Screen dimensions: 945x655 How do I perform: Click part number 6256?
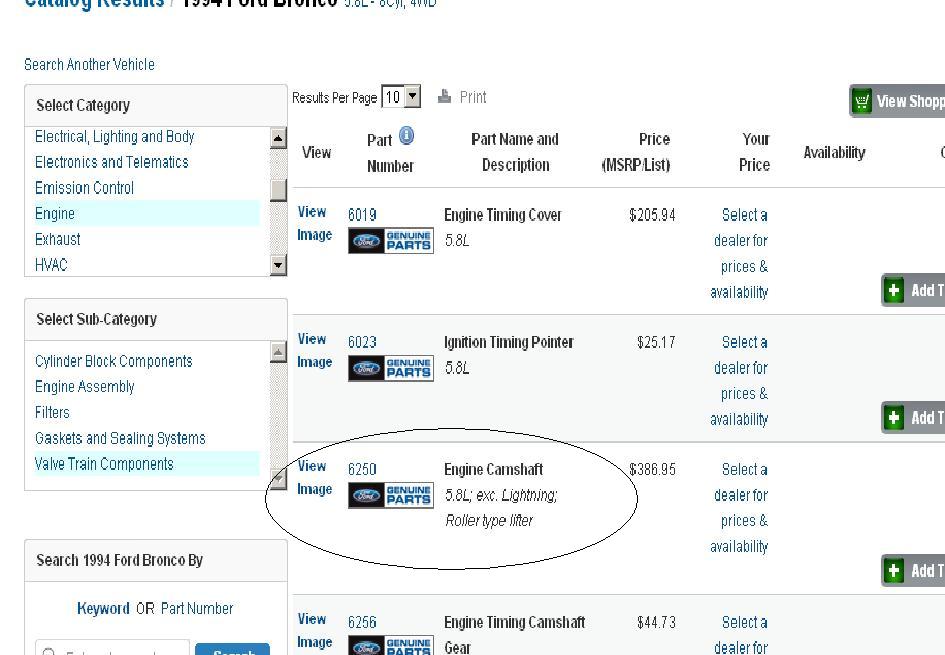[x=362, y=622]
